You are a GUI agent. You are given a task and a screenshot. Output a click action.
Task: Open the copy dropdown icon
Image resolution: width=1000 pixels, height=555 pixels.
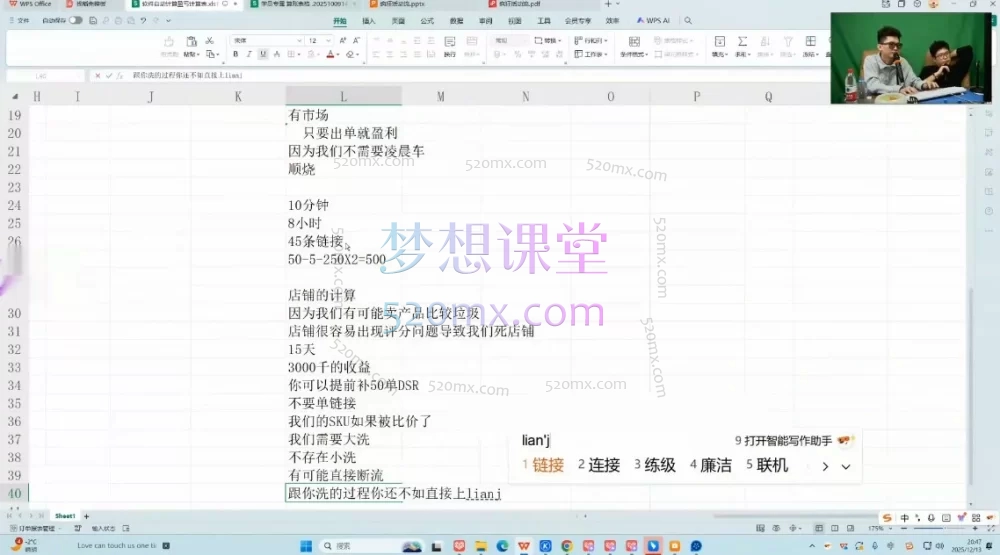212,54
